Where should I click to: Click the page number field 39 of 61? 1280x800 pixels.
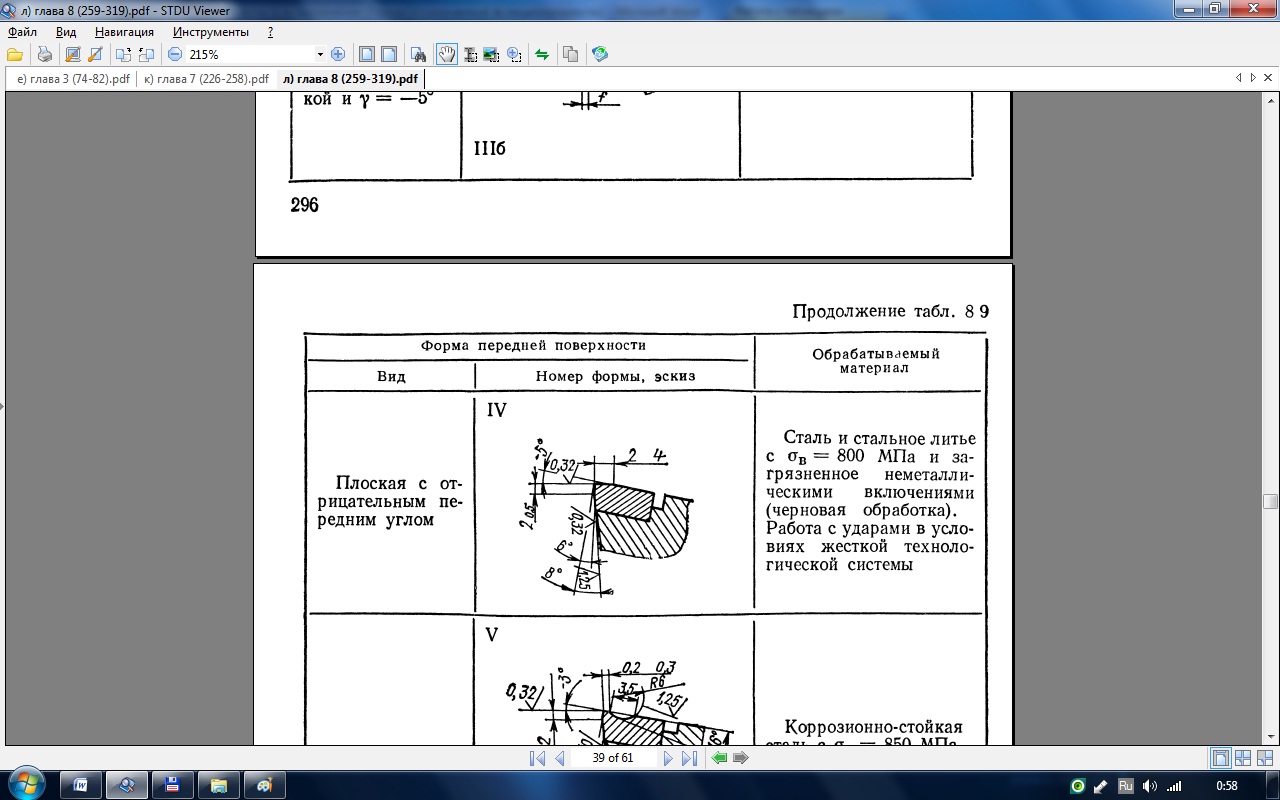[x=612, y=758]
